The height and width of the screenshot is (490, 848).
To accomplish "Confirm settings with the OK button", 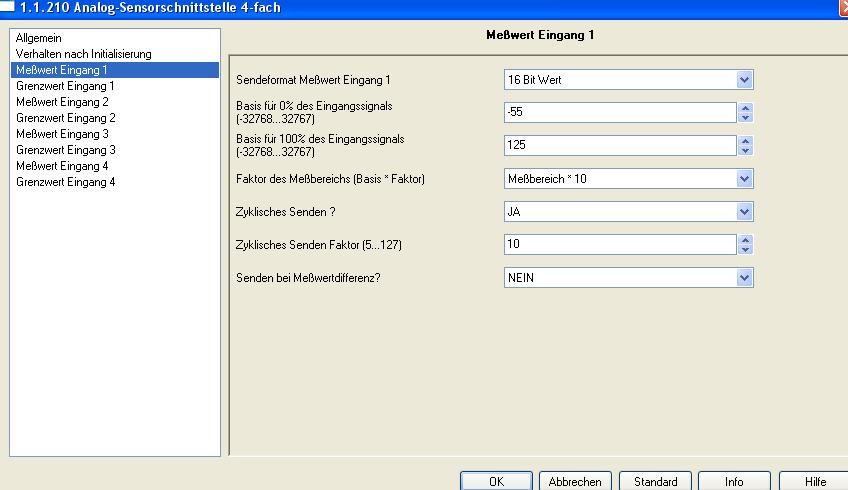I will coord(496,481).
